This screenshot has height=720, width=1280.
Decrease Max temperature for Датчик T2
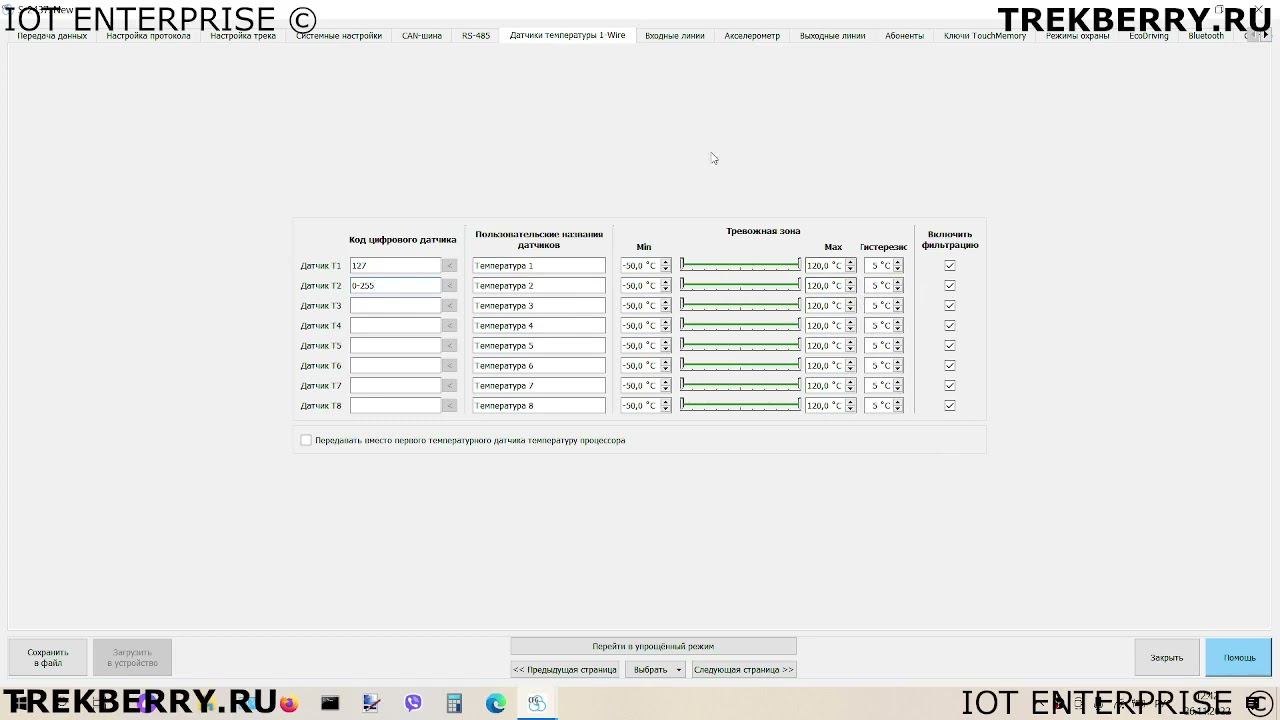point(851,289)
